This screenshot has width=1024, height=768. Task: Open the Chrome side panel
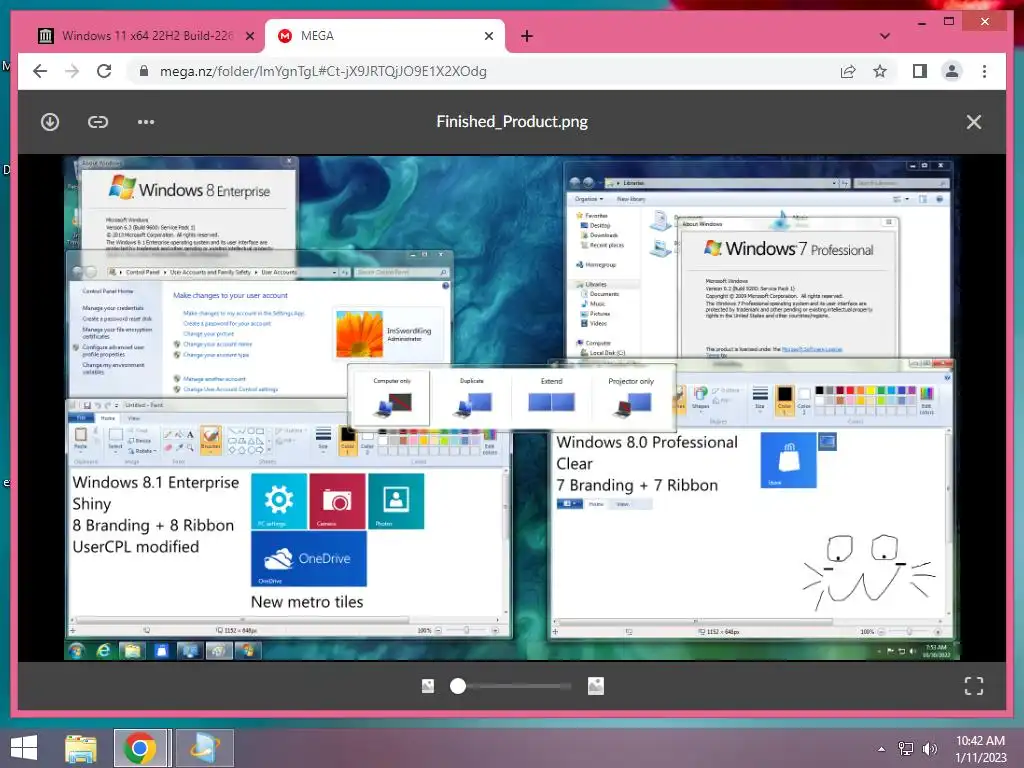pyautogui.click(x=920, y=71)
